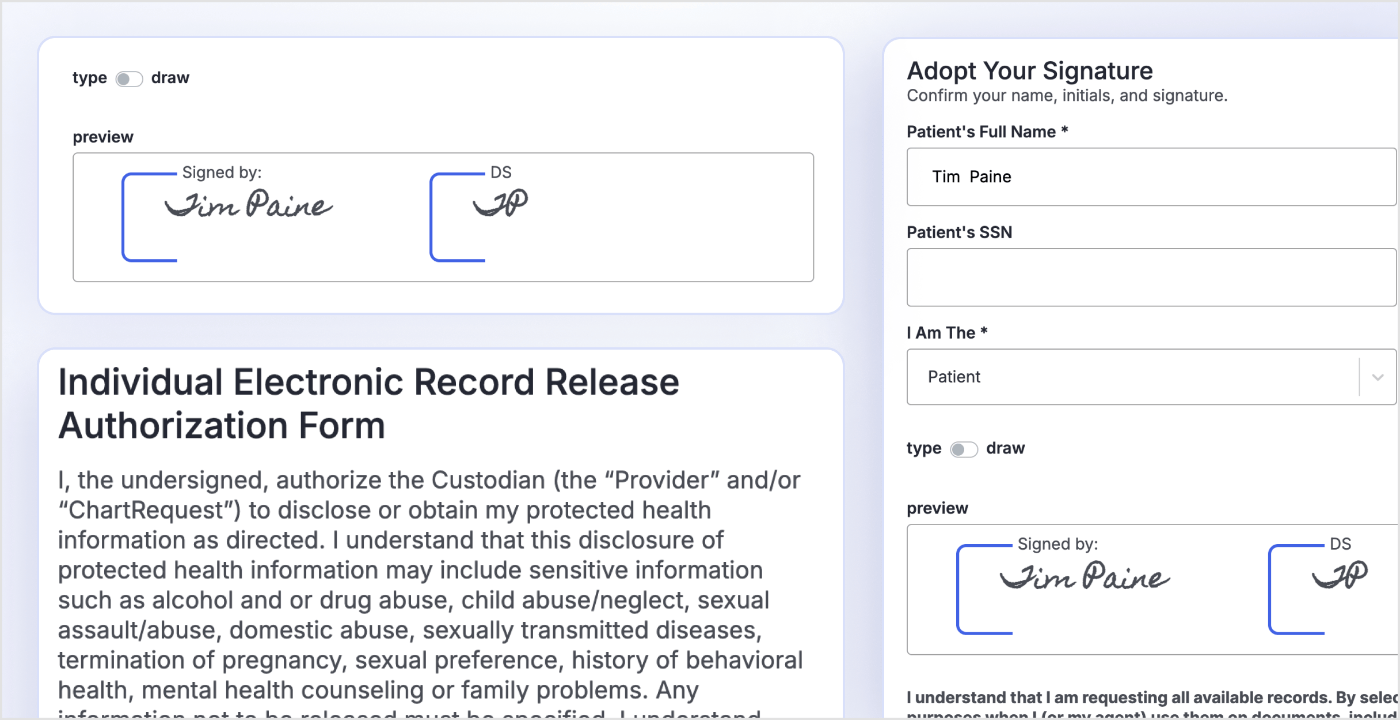Click the "type" label above the authorization form
The height and width of the screenshot is (720, 1400).
coord(90,78)
